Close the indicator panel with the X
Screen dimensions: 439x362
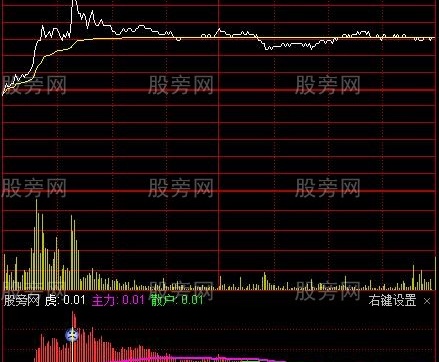(x=427, y=301)
